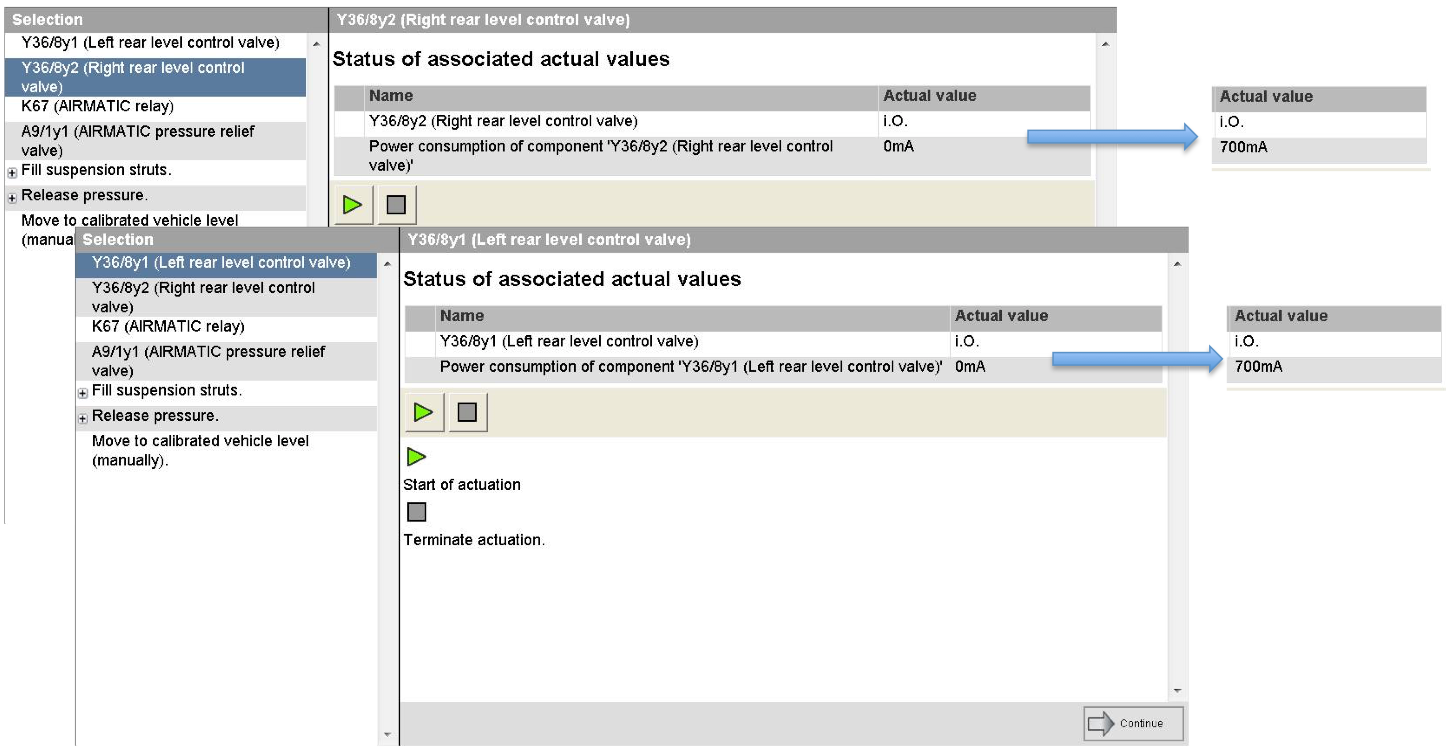Click the gray Terminate actuation legend icon
This screenshot has height=755, width=1447.
[417, 512]
